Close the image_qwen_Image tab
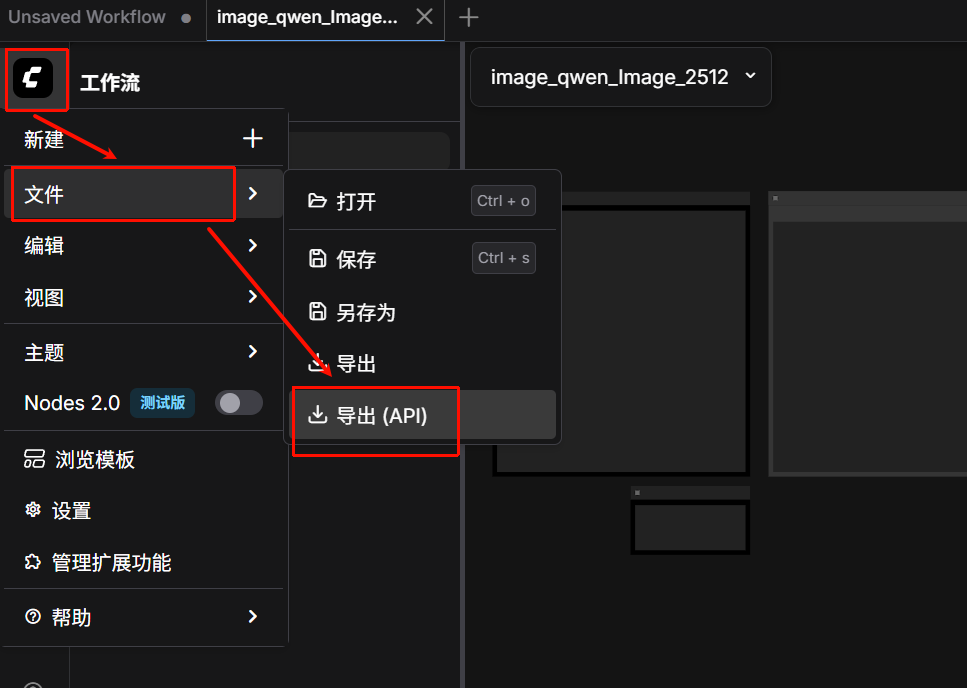This screenshot has height=688, width=967. click(x=424, y=17)
